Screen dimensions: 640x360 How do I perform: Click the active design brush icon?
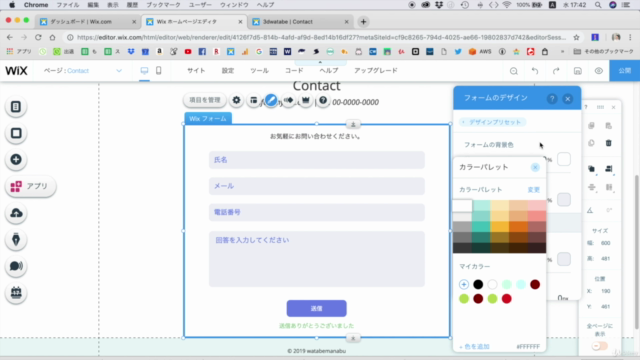pos(271,100)
